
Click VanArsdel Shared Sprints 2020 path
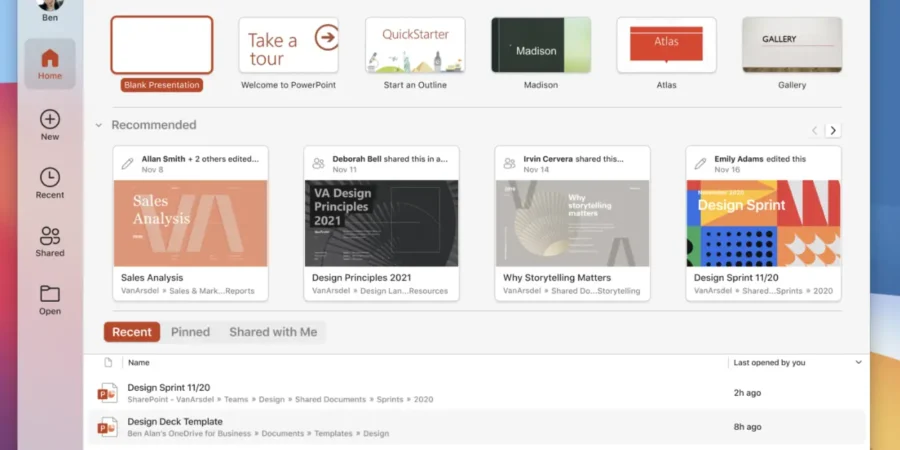(763, 291)
